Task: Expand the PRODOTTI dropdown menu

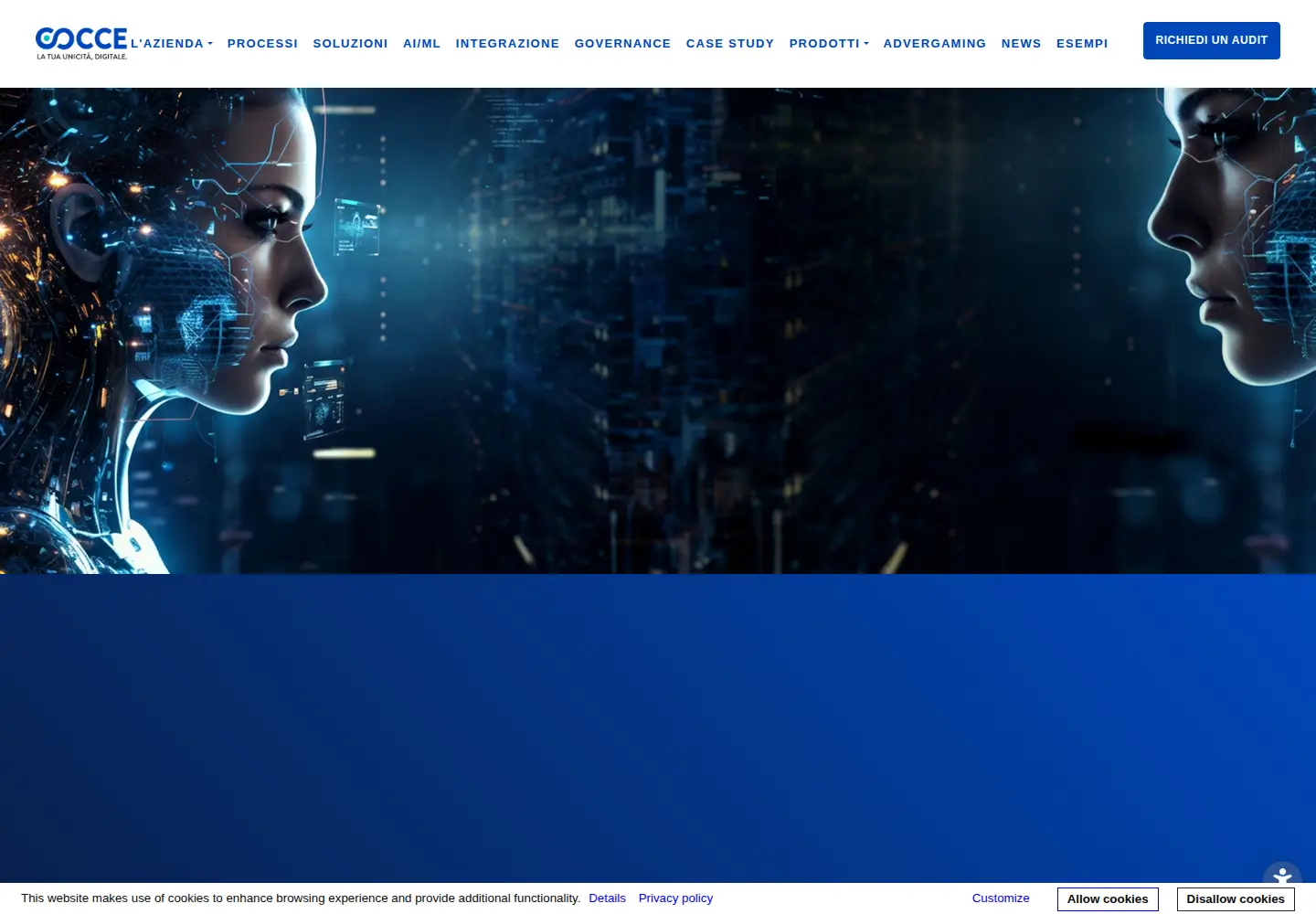Action: [829, 44]
